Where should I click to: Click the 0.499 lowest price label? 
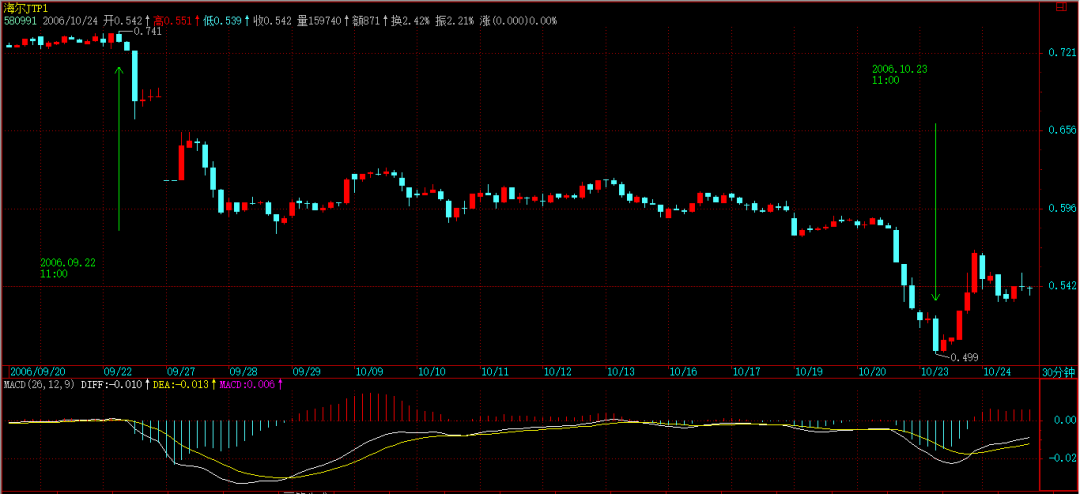click(x=964, y=357)
